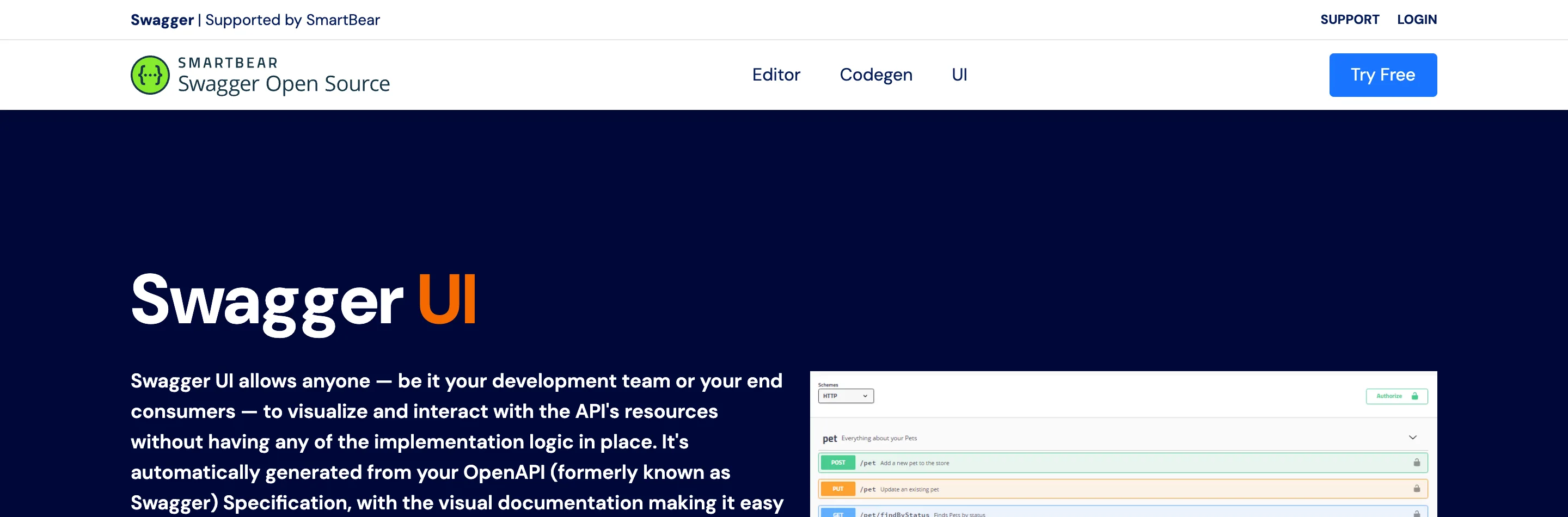This screenshot has height=517, width=1568.
Task: Click the Try Free button
Action: 1383,75
